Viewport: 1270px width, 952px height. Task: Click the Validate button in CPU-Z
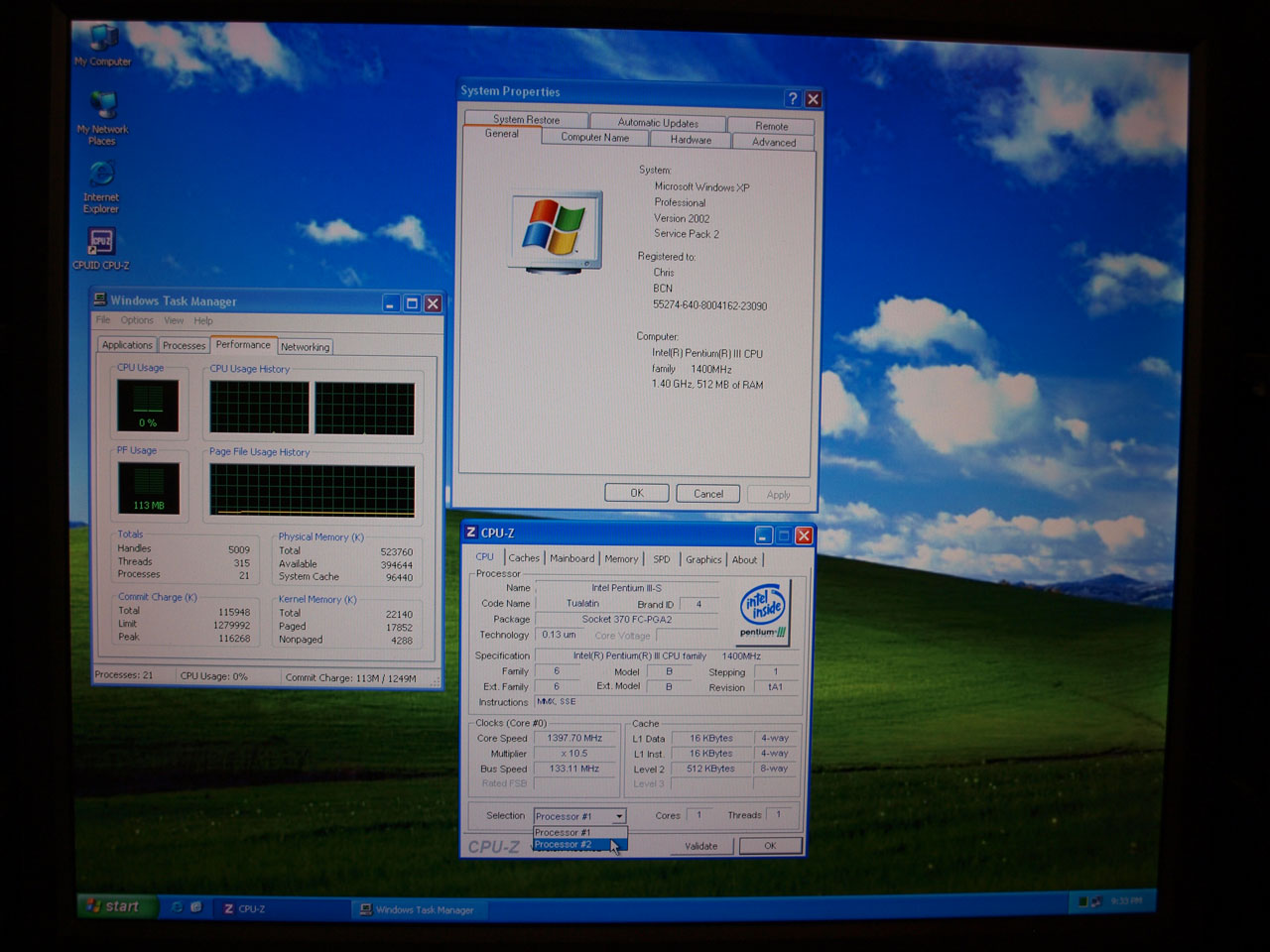(x=700, y=846)
